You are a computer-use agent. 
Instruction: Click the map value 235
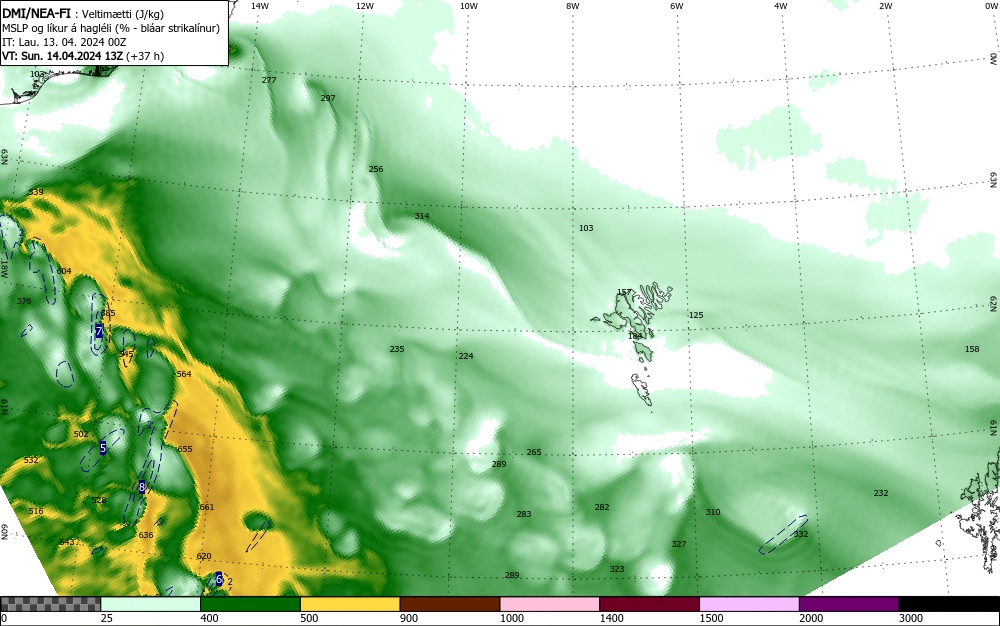pos(397,349)
